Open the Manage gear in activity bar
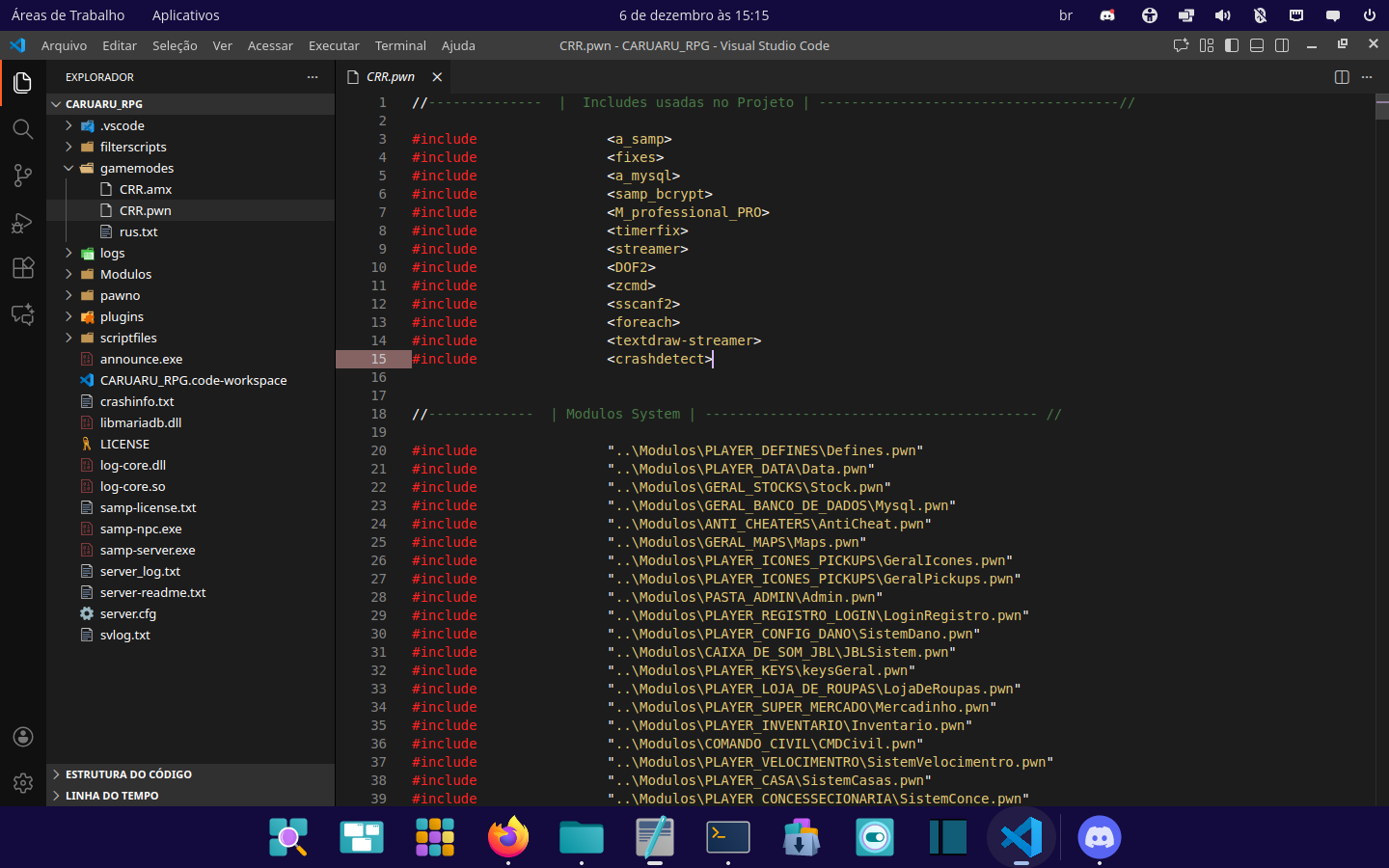The image size is (1389, 868). [x=23, y=783]
